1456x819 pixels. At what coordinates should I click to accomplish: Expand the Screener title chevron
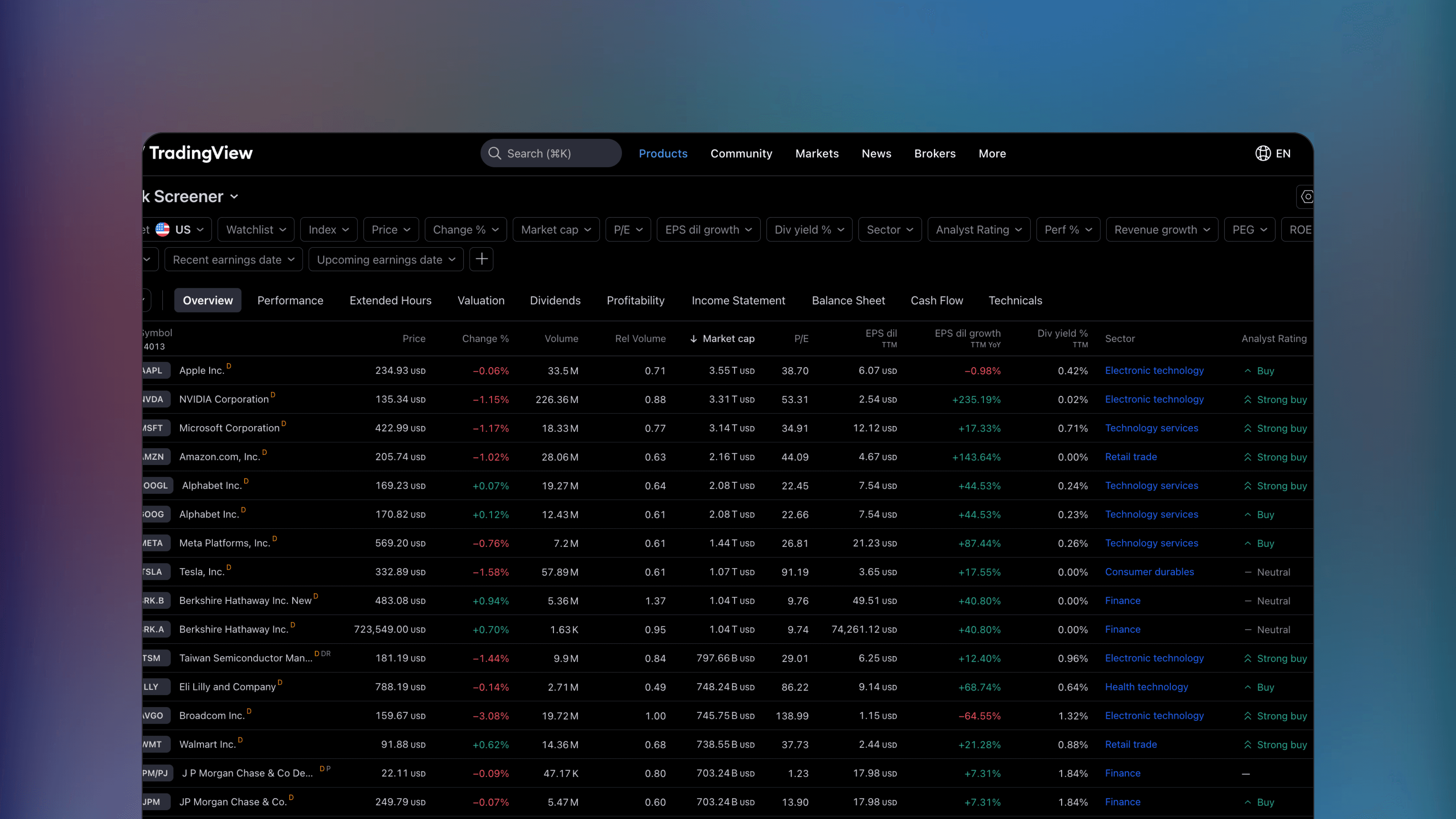(234, 196)
